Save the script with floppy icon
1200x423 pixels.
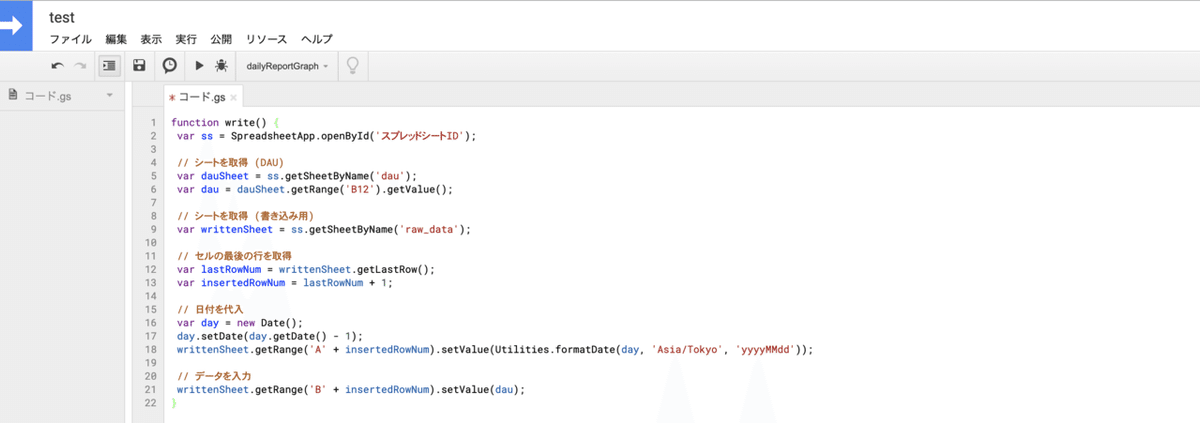(x=140, y=66)
